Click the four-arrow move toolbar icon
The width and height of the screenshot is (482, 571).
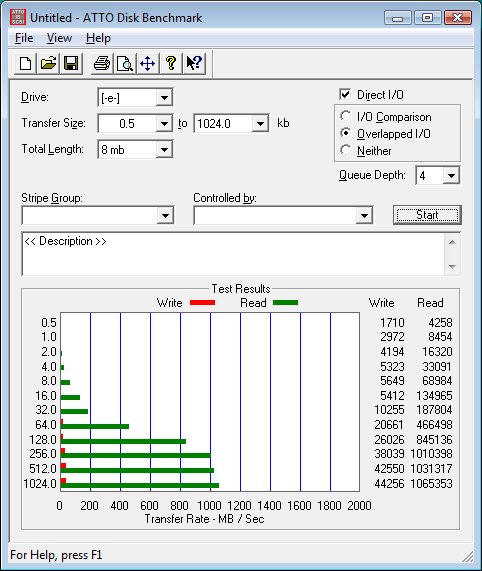[148, 63]
